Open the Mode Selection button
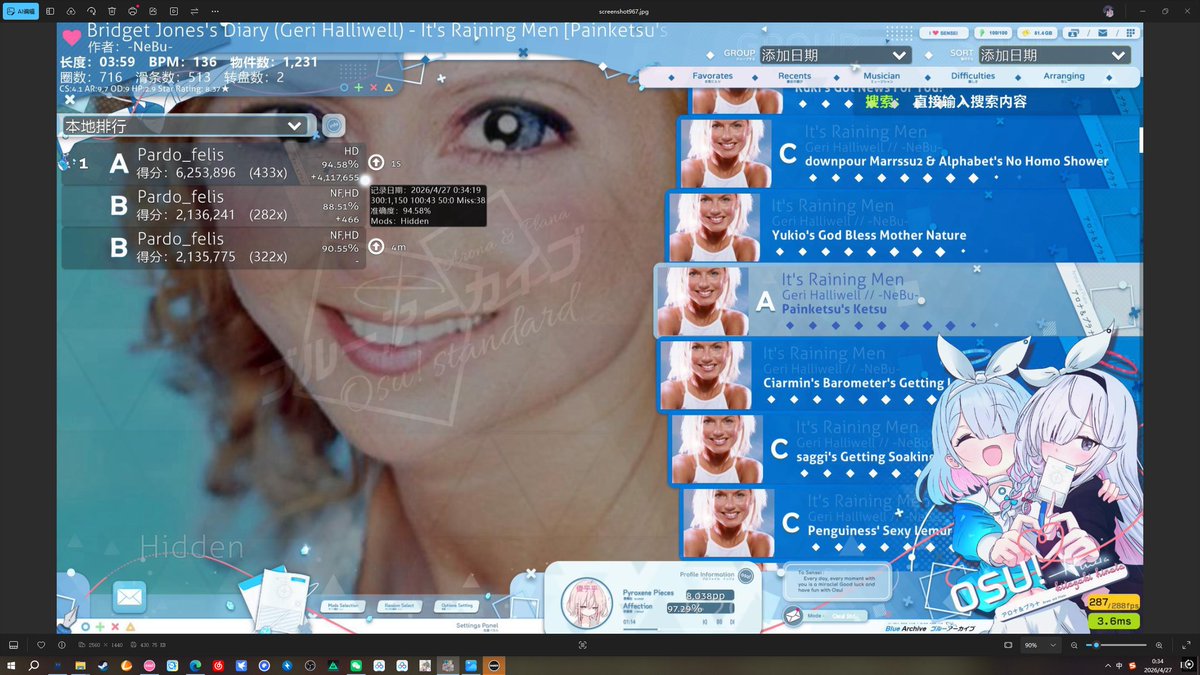 (x=343, y=606)
